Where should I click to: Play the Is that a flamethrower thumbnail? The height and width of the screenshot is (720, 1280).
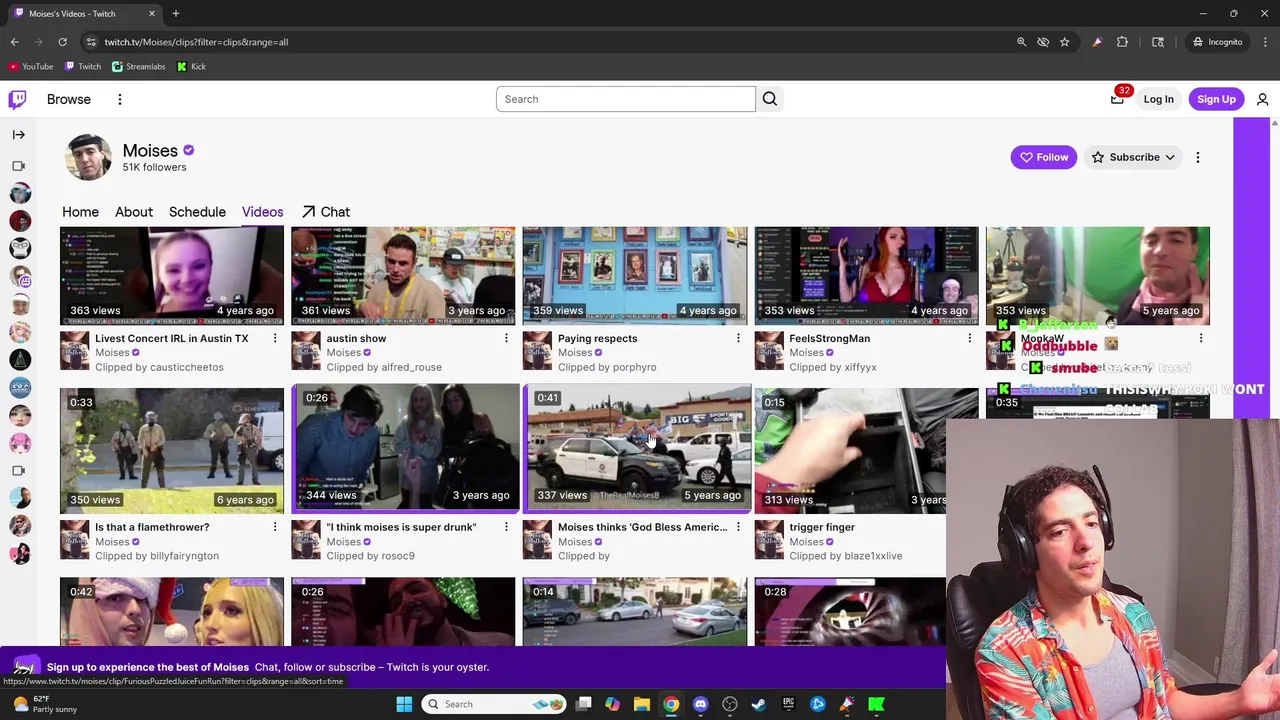(172, 451)
